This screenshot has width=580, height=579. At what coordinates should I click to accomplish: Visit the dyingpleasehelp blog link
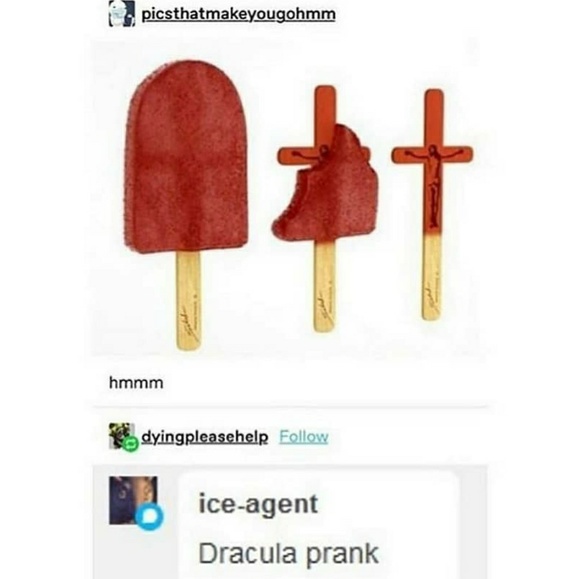tap(205, 437)
